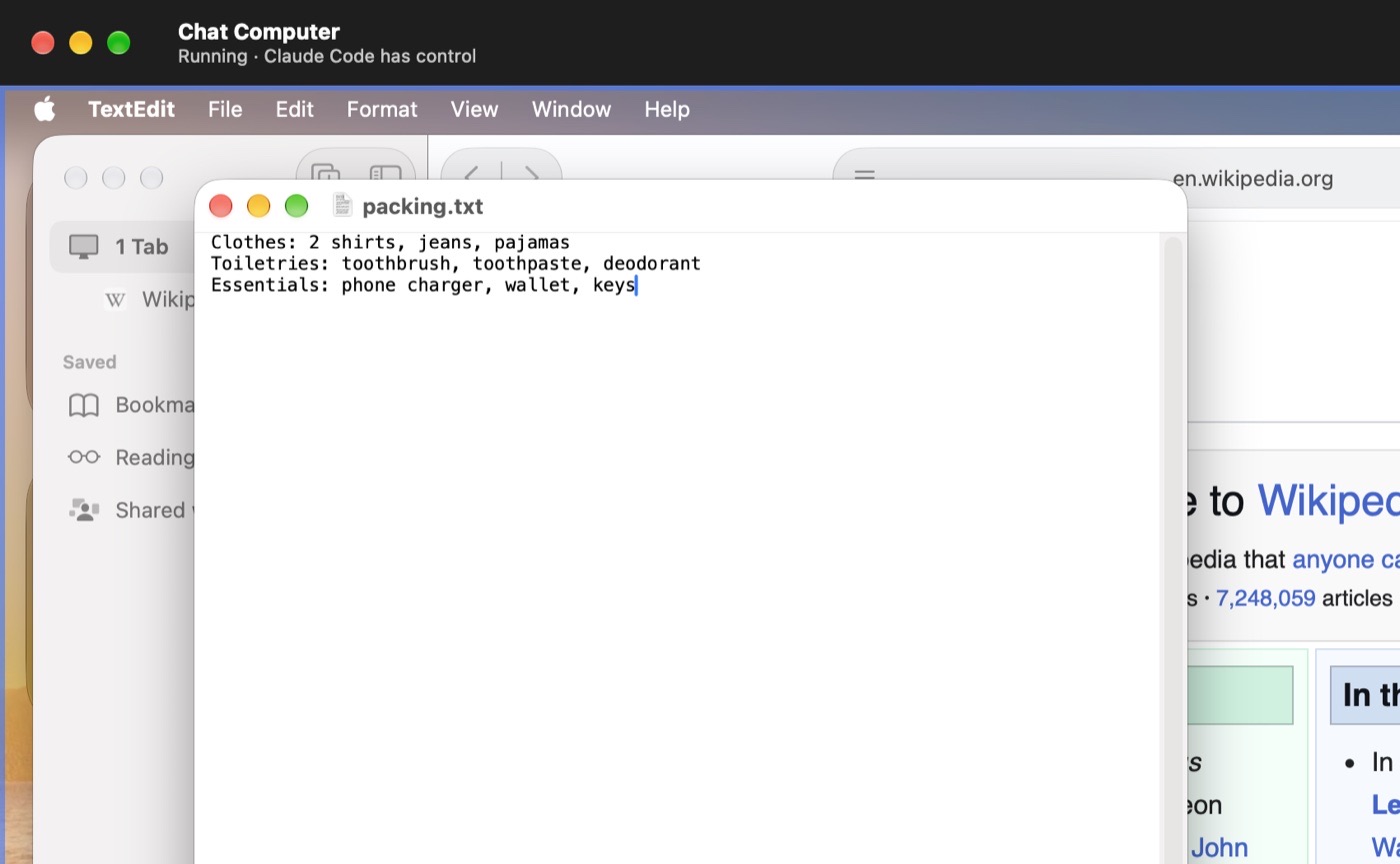This screenshot has height=864, width=1400.
Task: Select the '1 Tab' group in Safari sidebar
Action: (x=122, y=247)
